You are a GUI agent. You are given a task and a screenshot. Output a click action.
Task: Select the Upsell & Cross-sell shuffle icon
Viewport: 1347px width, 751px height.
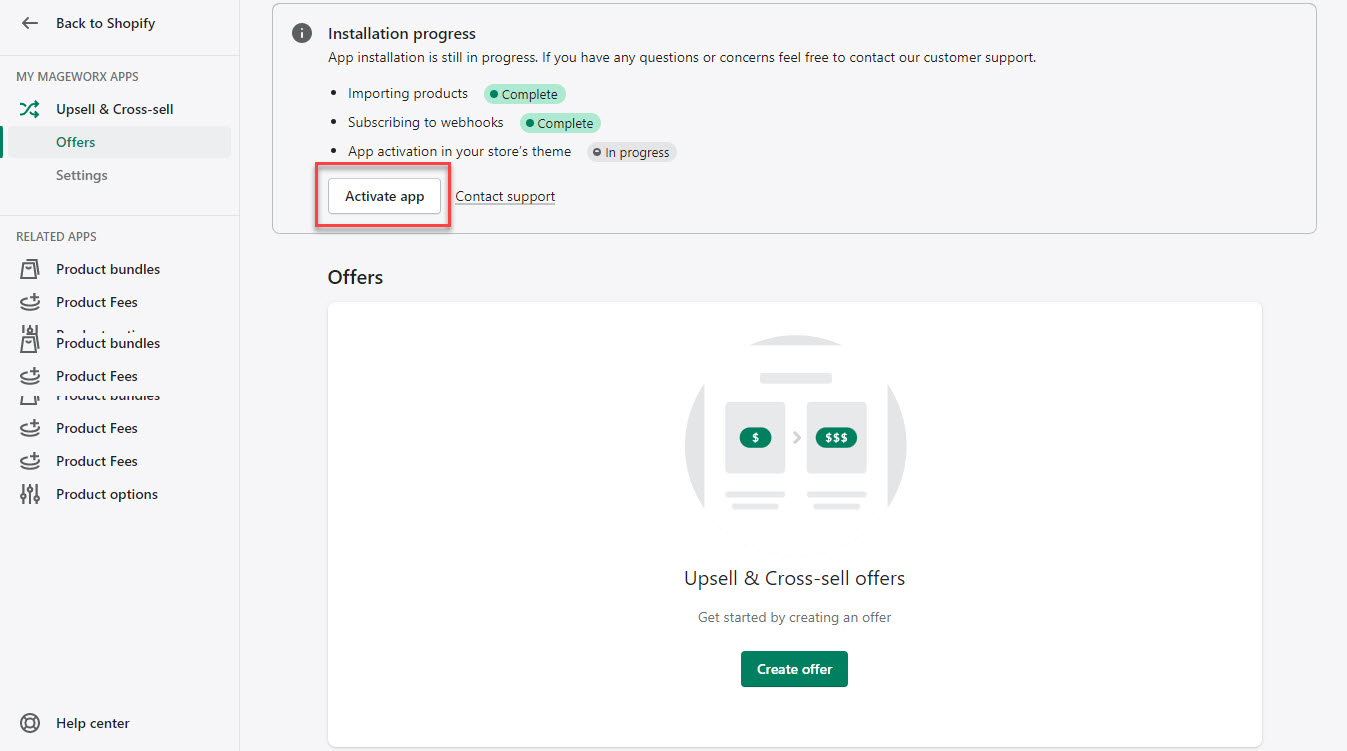click(x=29, y=108)
